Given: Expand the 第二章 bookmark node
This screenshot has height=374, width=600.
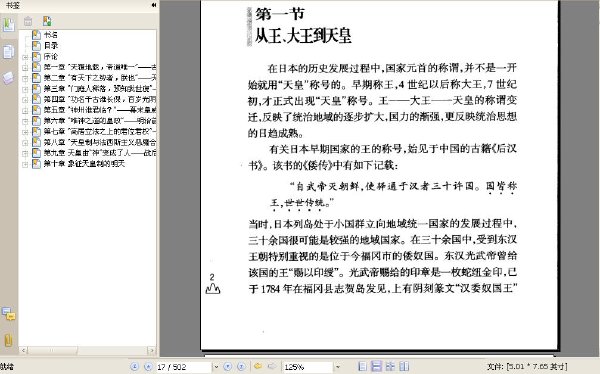Looking at the screenshot, I should [25, 79].
